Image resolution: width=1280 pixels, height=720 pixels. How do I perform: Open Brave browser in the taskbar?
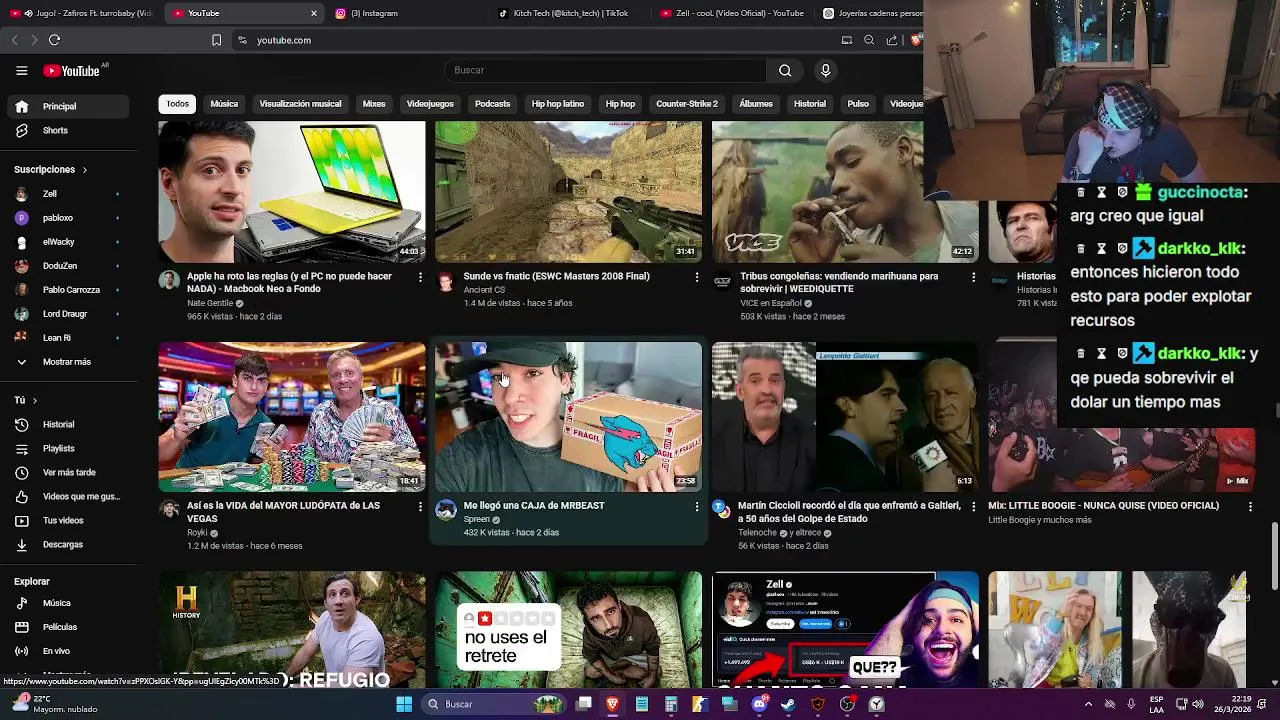[613, 704]
